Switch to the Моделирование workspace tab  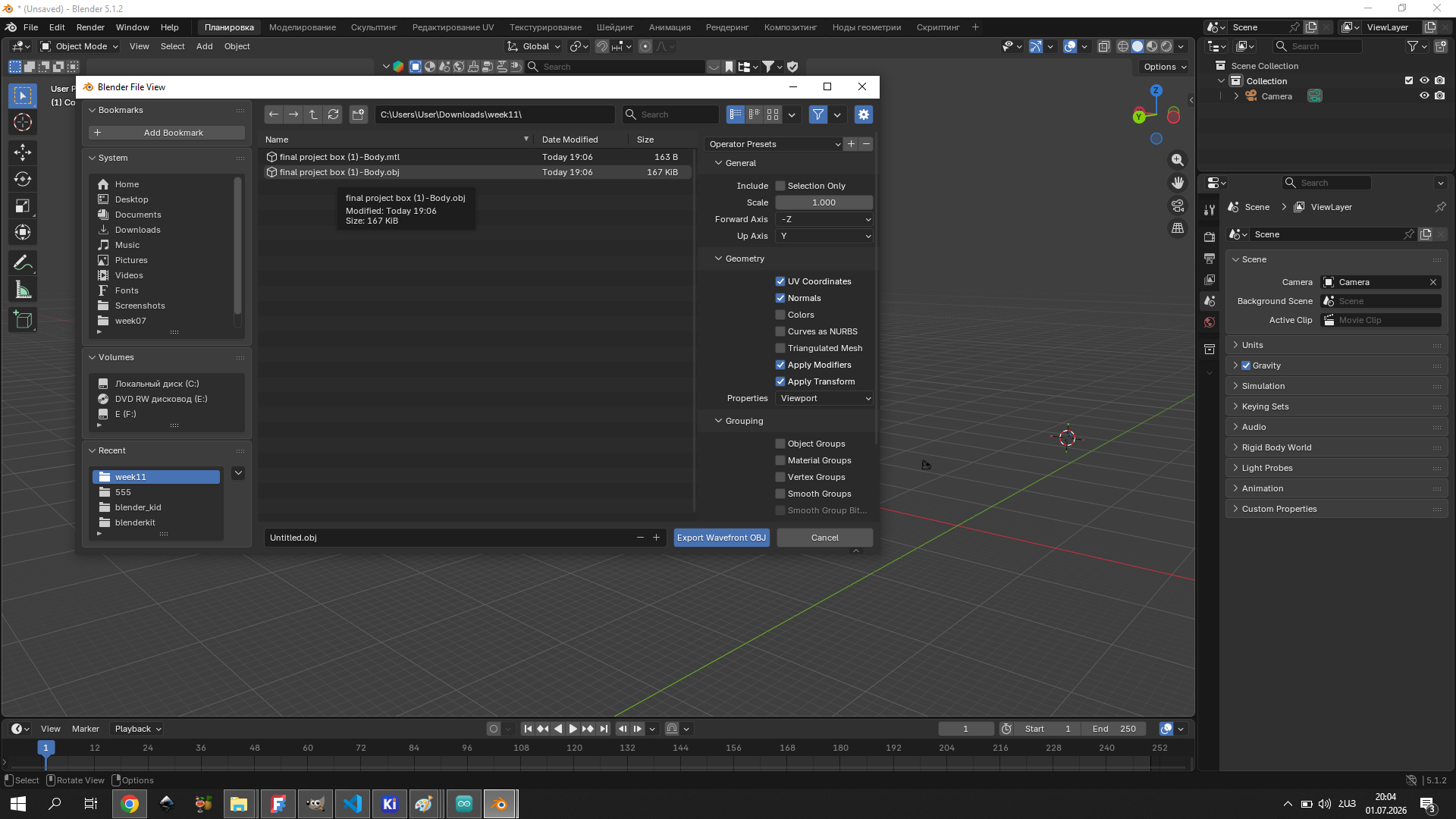click(x=303, y=27)
